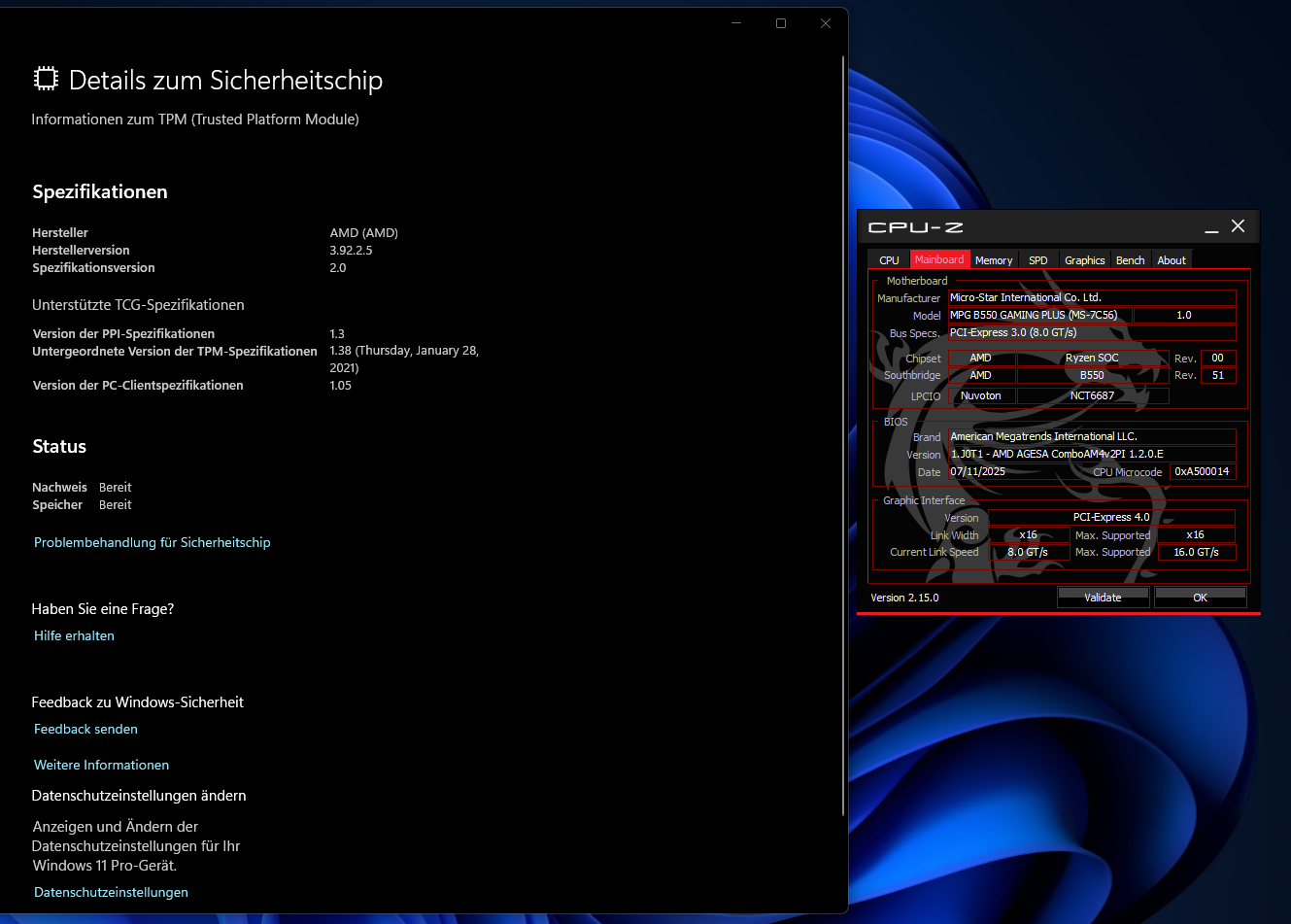Screen dimensions: 1291x924
Task: Click the OK button in CPU-Z
Action: click(x=1200, y=598)
